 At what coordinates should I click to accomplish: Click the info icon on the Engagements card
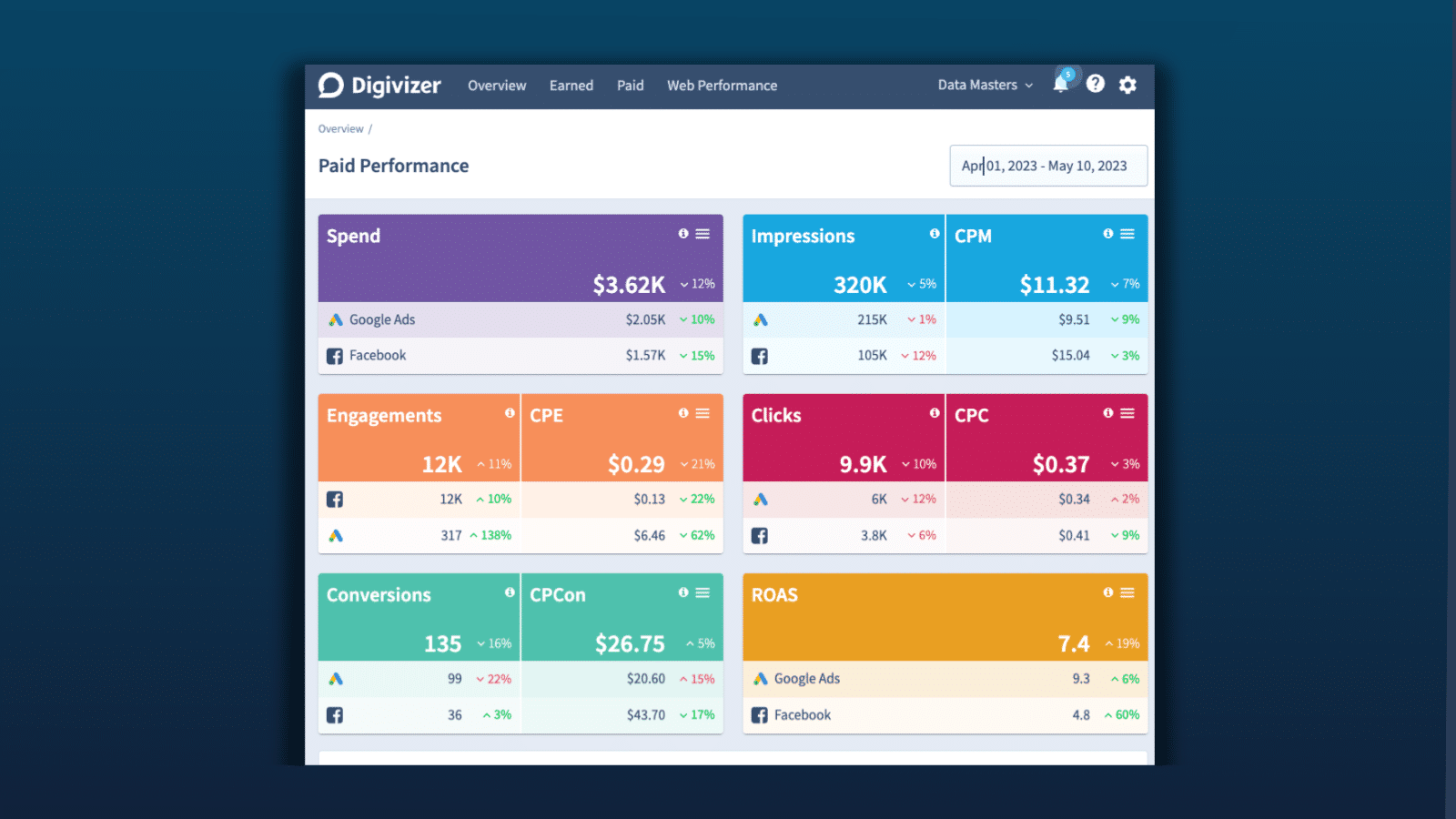(x=510, y=413)
